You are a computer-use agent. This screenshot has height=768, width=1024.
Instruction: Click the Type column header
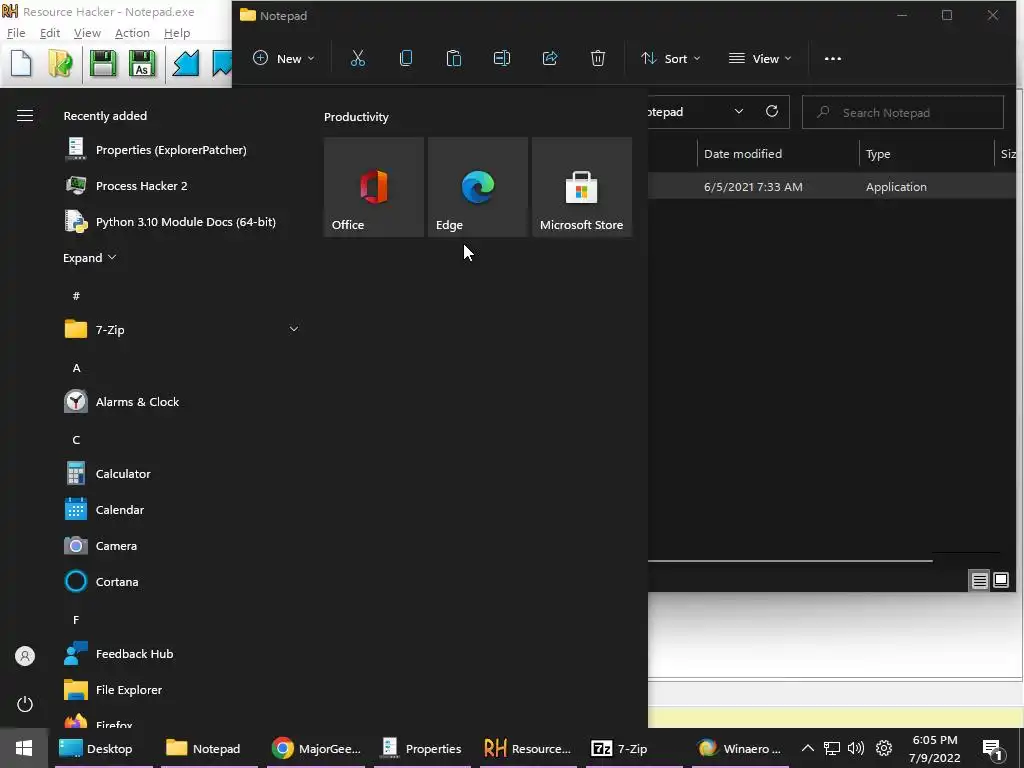pos(927,154)
